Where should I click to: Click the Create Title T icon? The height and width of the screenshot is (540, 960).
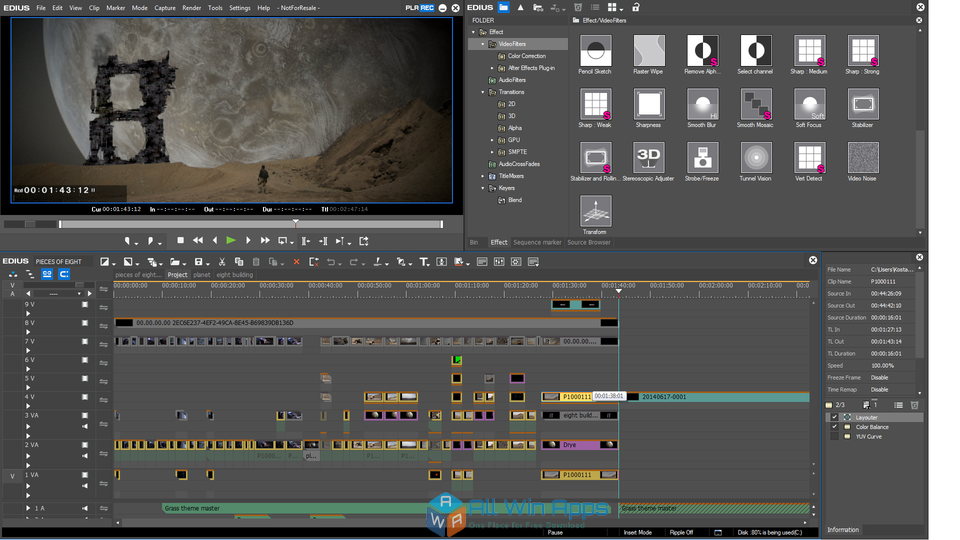(424, 262)
